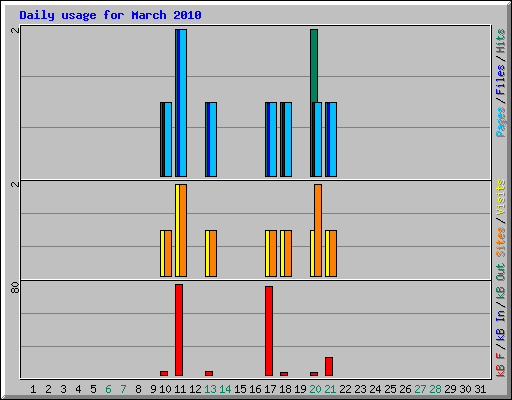Click the red kB bar for day 21
Viewport: 512px width, 400px height.
[329, 366]
